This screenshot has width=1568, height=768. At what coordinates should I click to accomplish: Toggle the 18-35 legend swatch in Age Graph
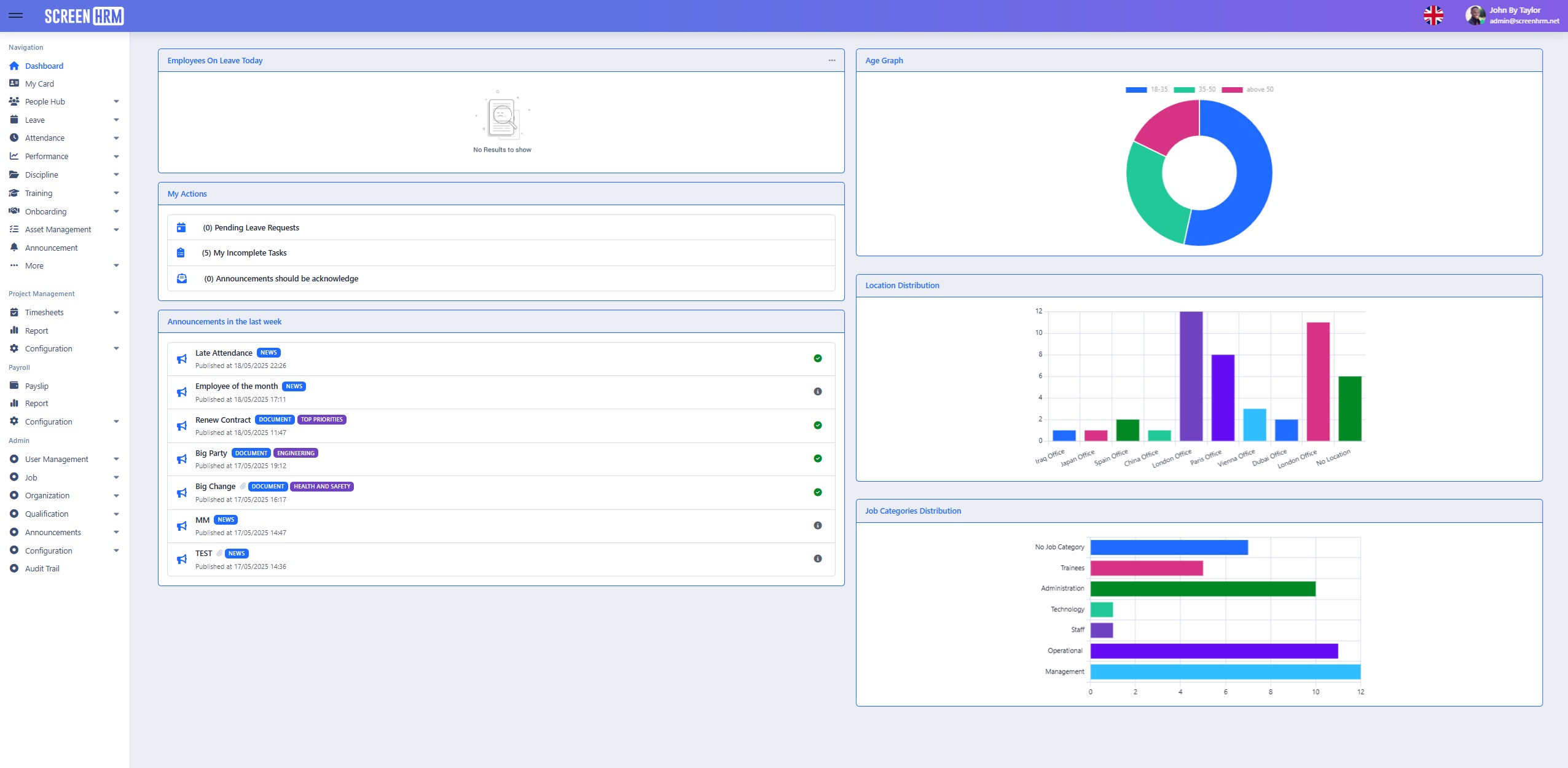click(1136, 90)
